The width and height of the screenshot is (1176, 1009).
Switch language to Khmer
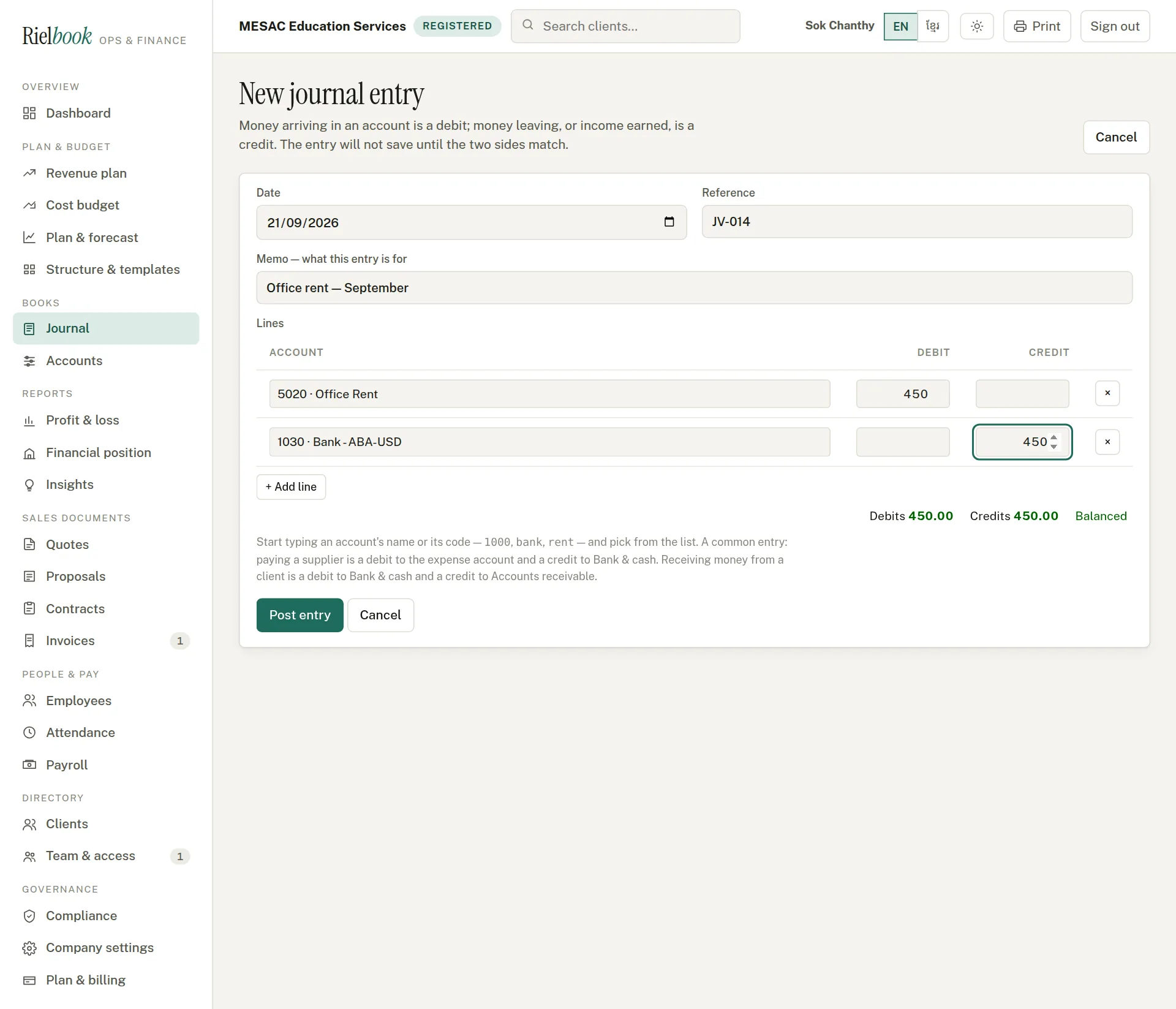933,26
